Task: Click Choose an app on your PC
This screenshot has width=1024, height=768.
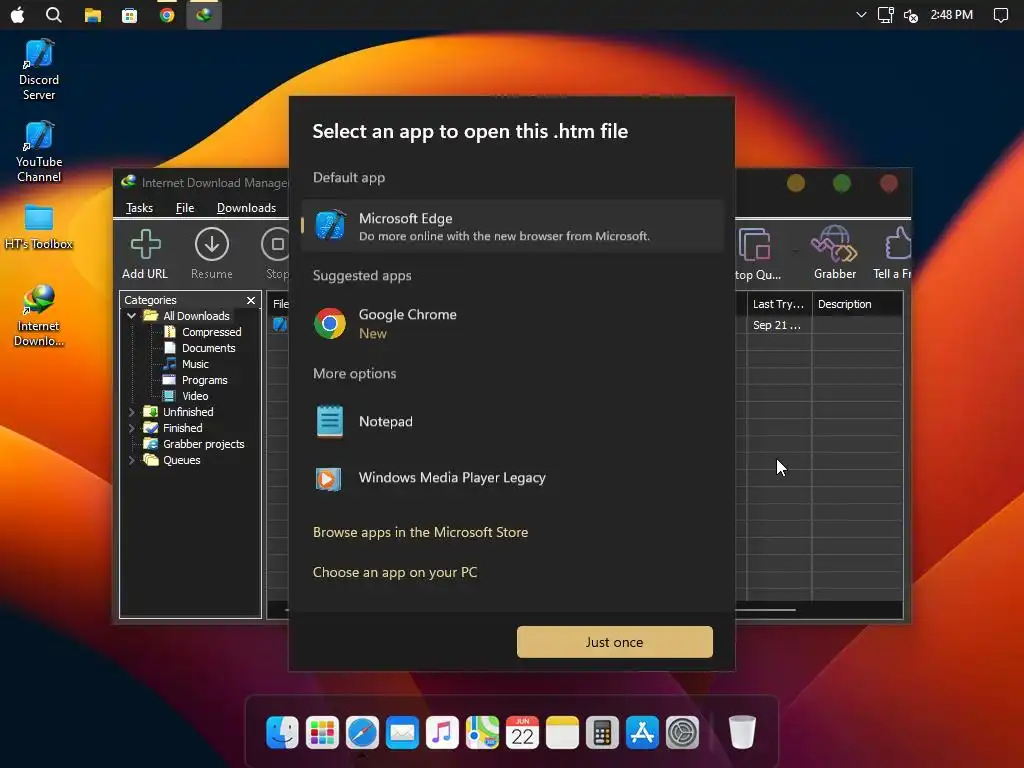Action: click(x=395, y=572)
